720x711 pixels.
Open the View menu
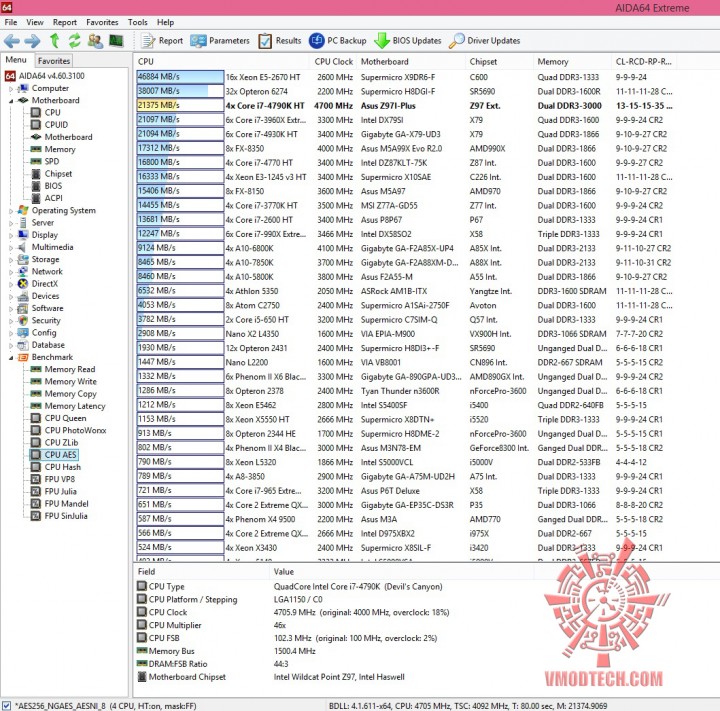pos(35,22)
